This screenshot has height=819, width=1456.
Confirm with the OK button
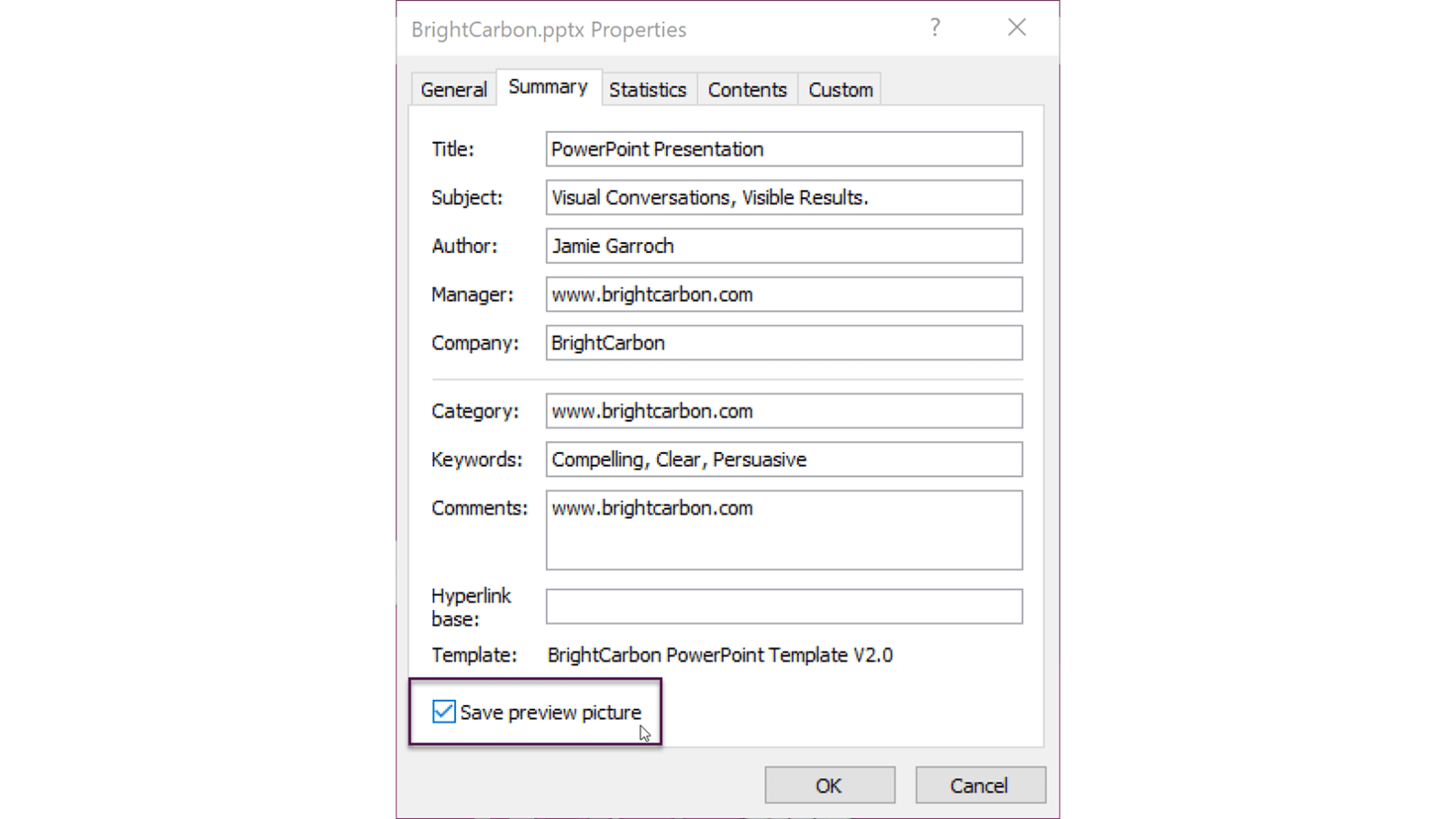tap(829, 785)
